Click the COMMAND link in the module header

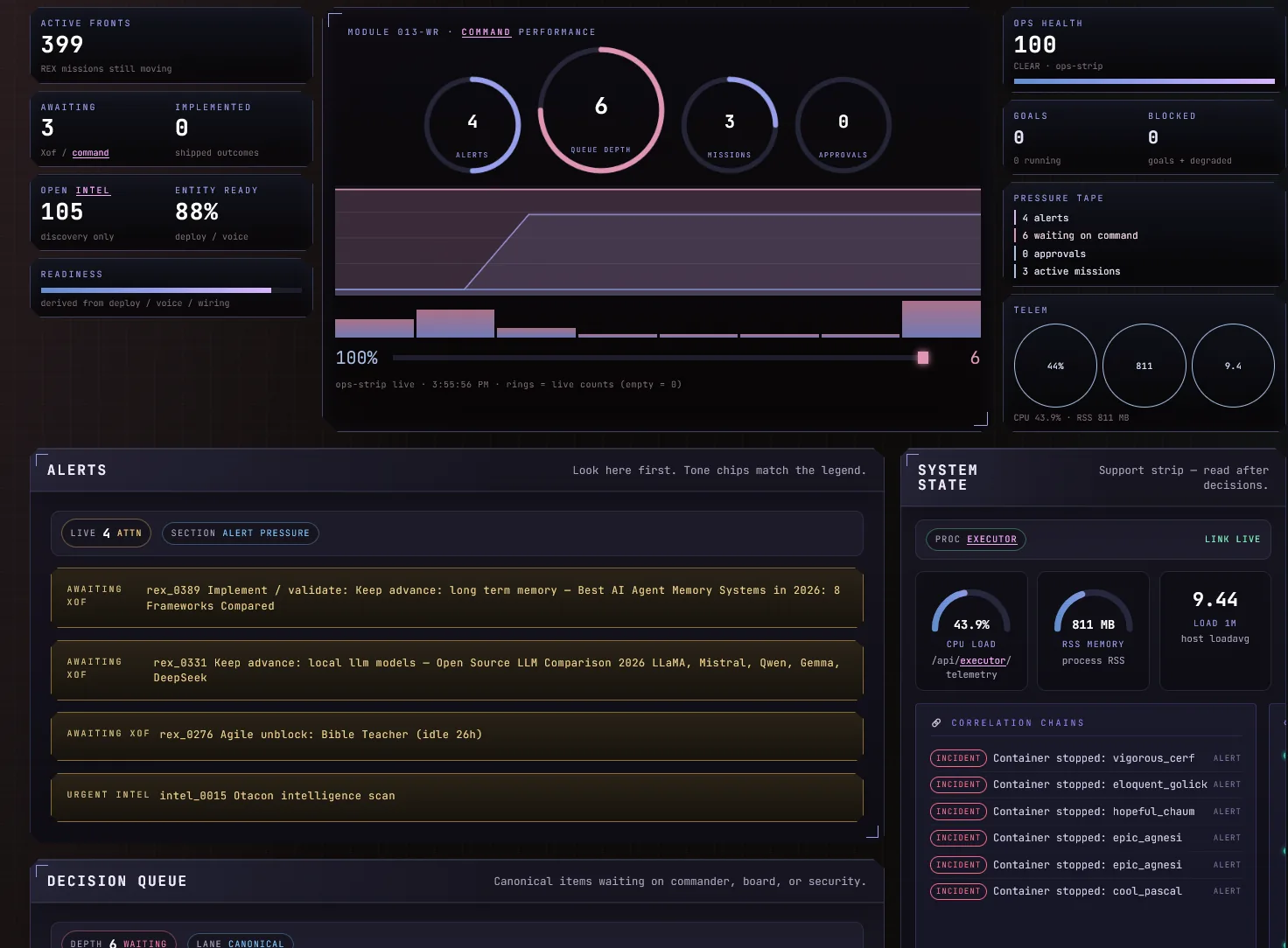click(x=486, y=32)
